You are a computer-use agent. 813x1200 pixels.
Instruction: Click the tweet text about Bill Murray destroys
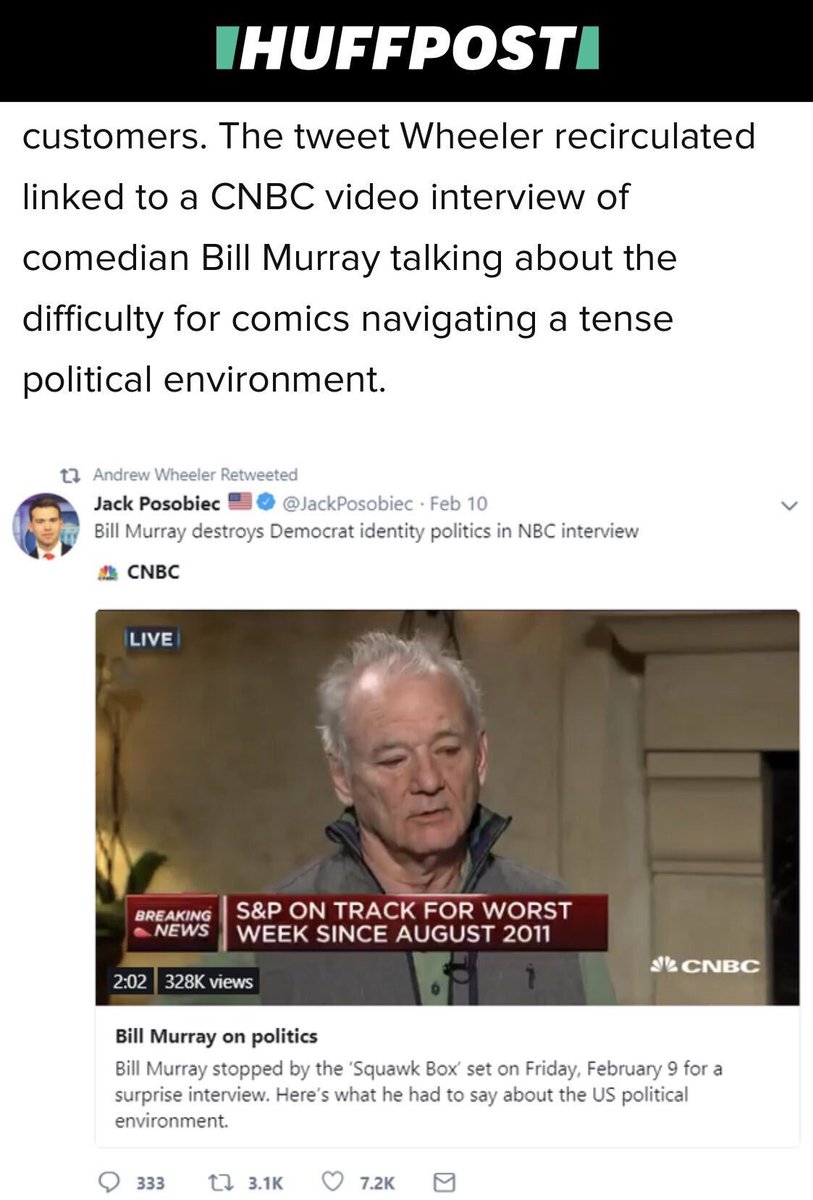tap(366, 531)
